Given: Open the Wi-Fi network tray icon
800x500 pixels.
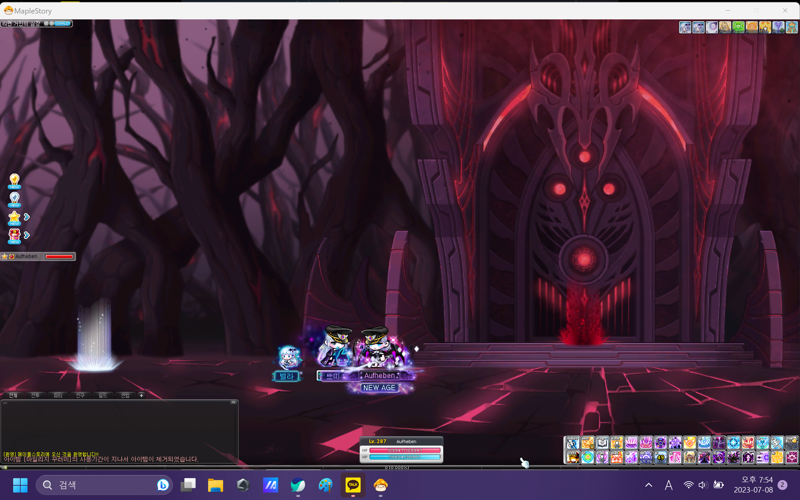Looking at the screenshot, I should tap(688, 485).
